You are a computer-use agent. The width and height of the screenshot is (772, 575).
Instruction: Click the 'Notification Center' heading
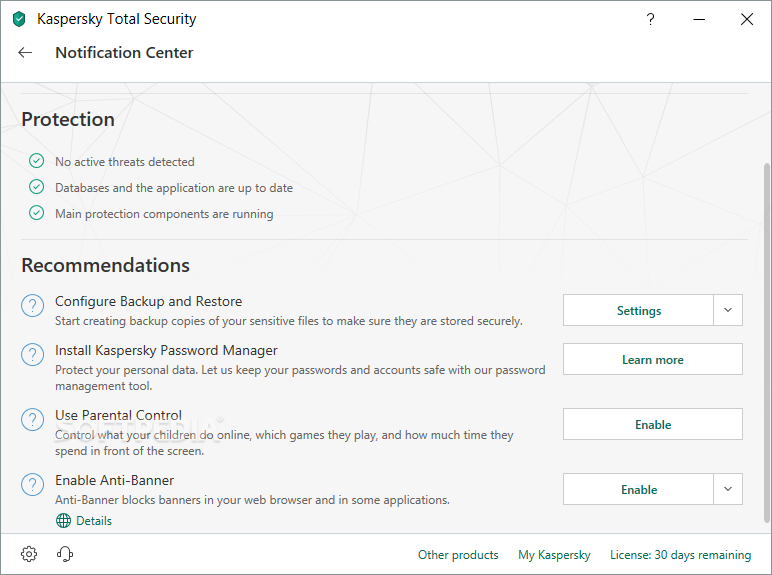124,53
